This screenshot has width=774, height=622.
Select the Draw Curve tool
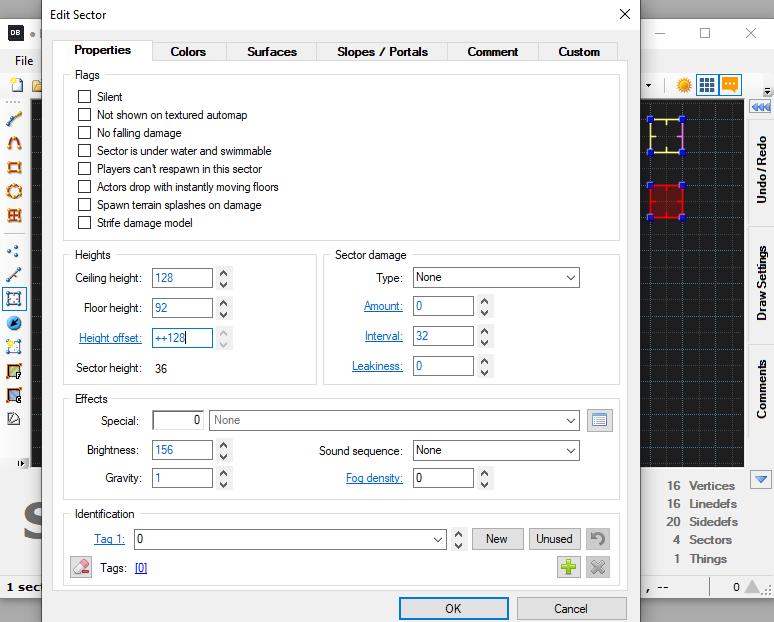coord(14,143)
